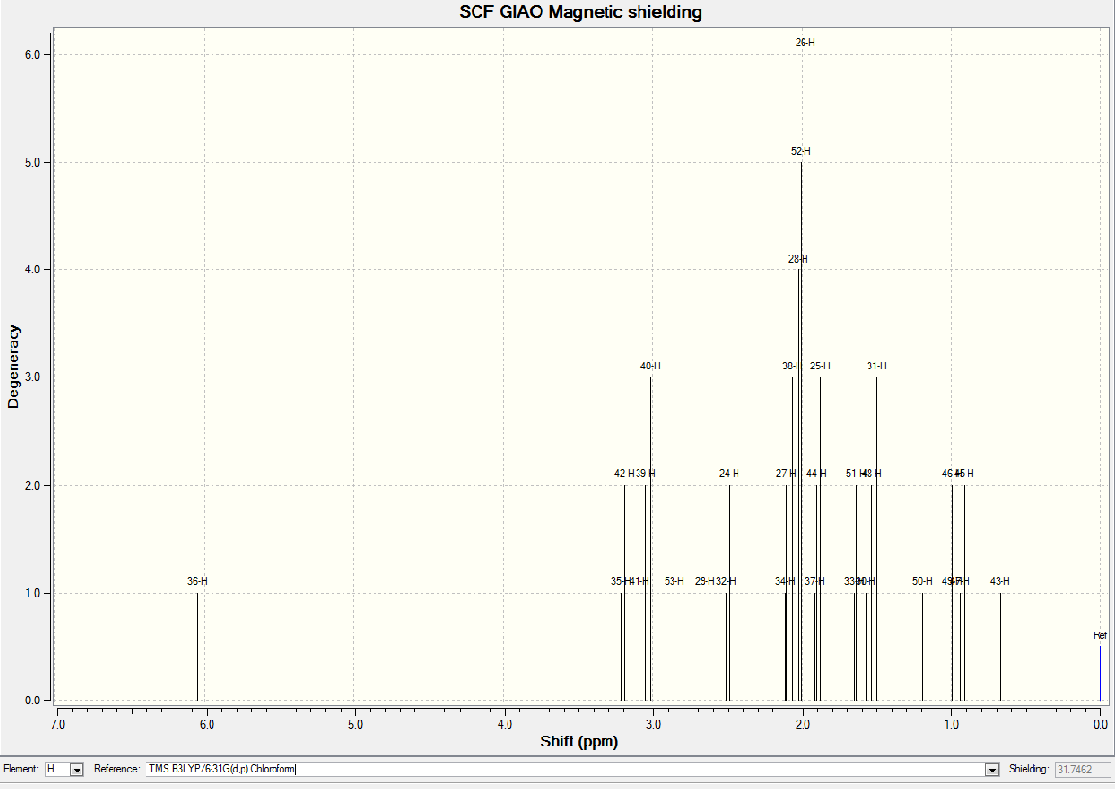Click the 24-H peak label

pyautogui.click(x=728, y=473)
